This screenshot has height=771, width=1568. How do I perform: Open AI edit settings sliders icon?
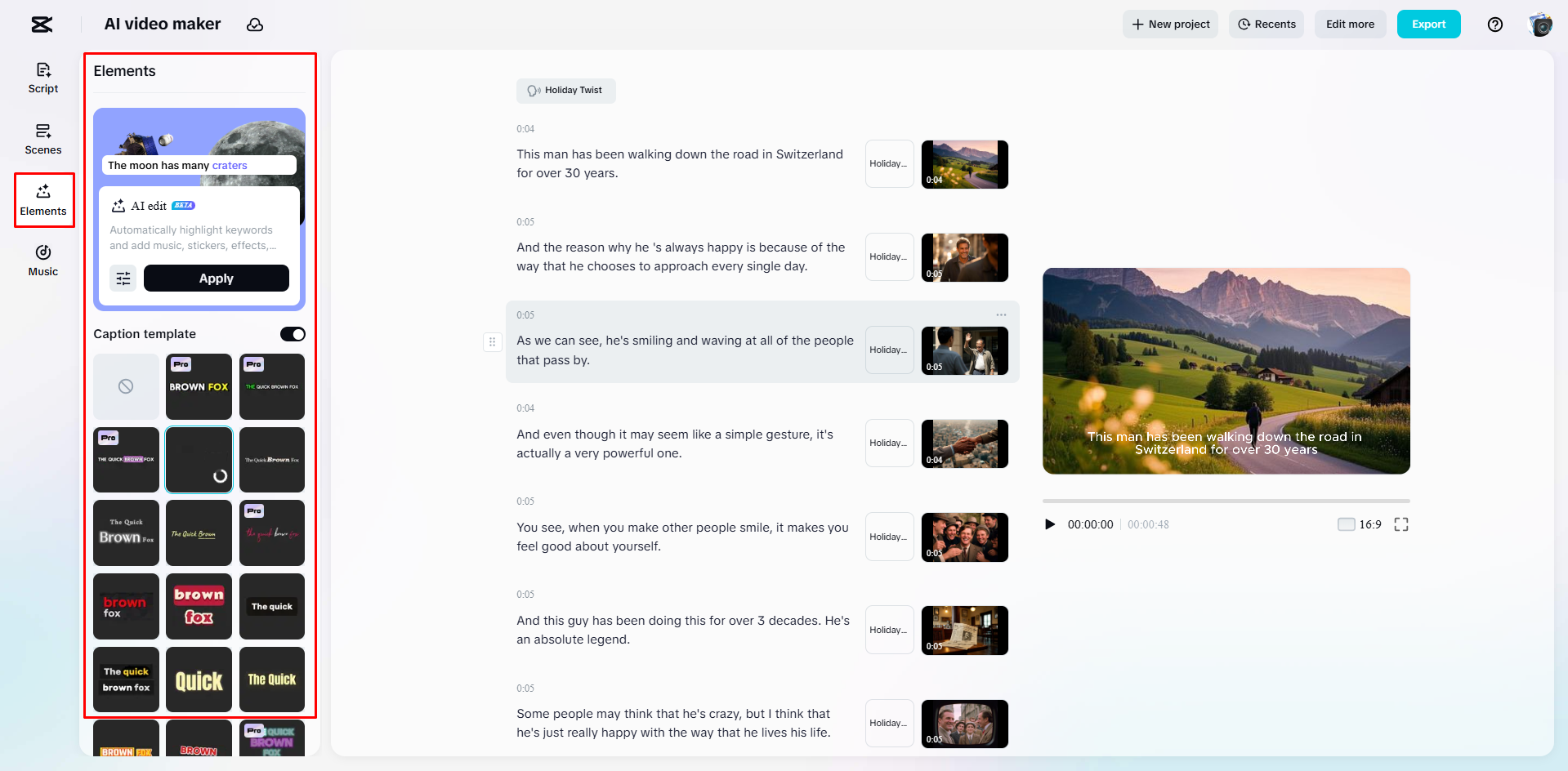coord(123,279)
